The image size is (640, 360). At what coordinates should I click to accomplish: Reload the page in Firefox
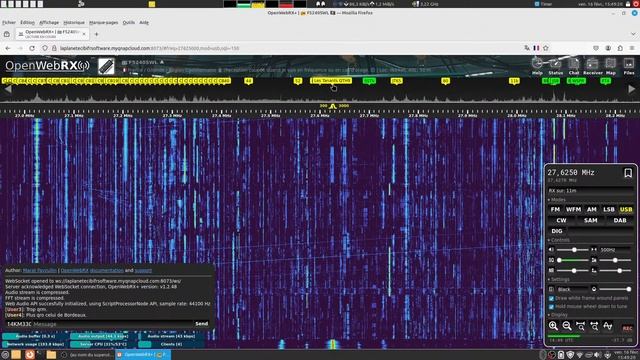32,48
